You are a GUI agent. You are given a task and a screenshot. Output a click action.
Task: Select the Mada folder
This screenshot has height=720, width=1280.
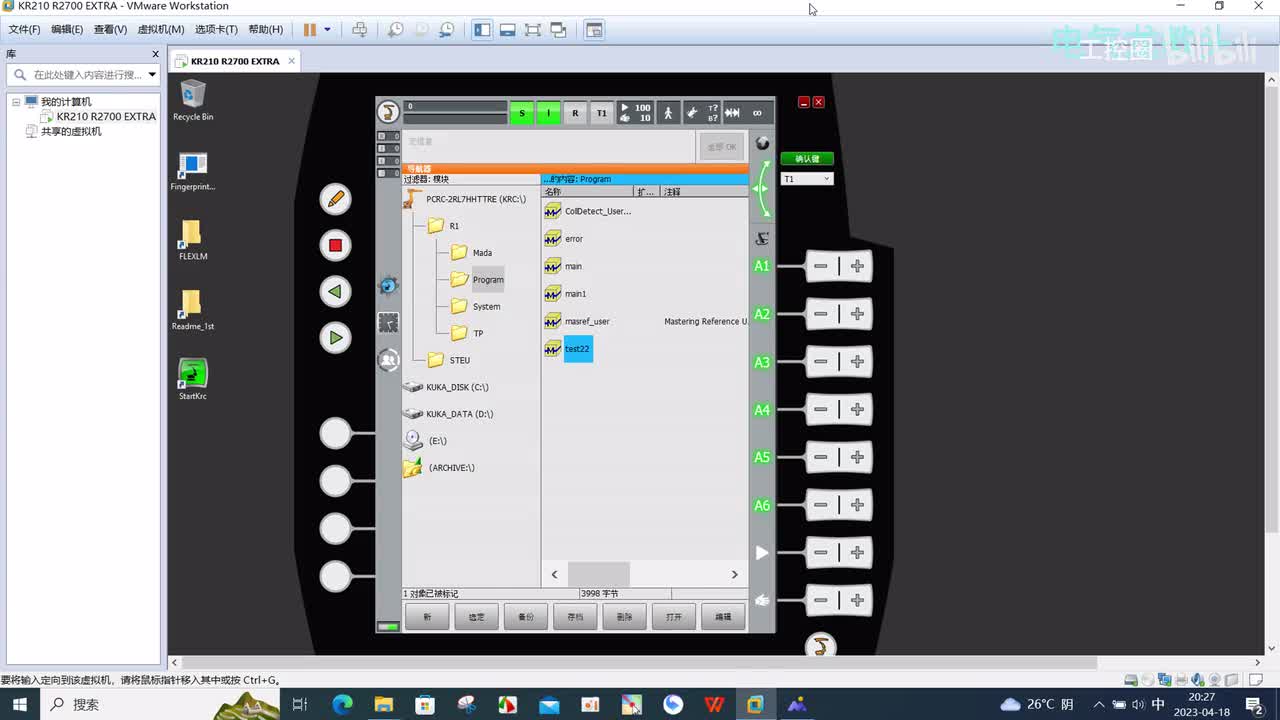click(471, 253)
